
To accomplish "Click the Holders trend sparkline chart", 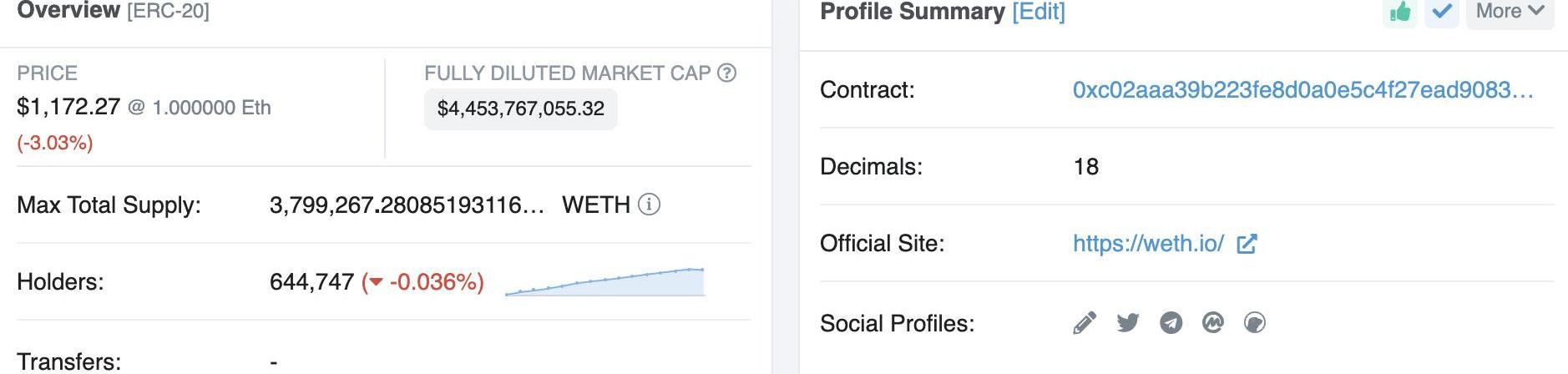I will tap(605, 282).
